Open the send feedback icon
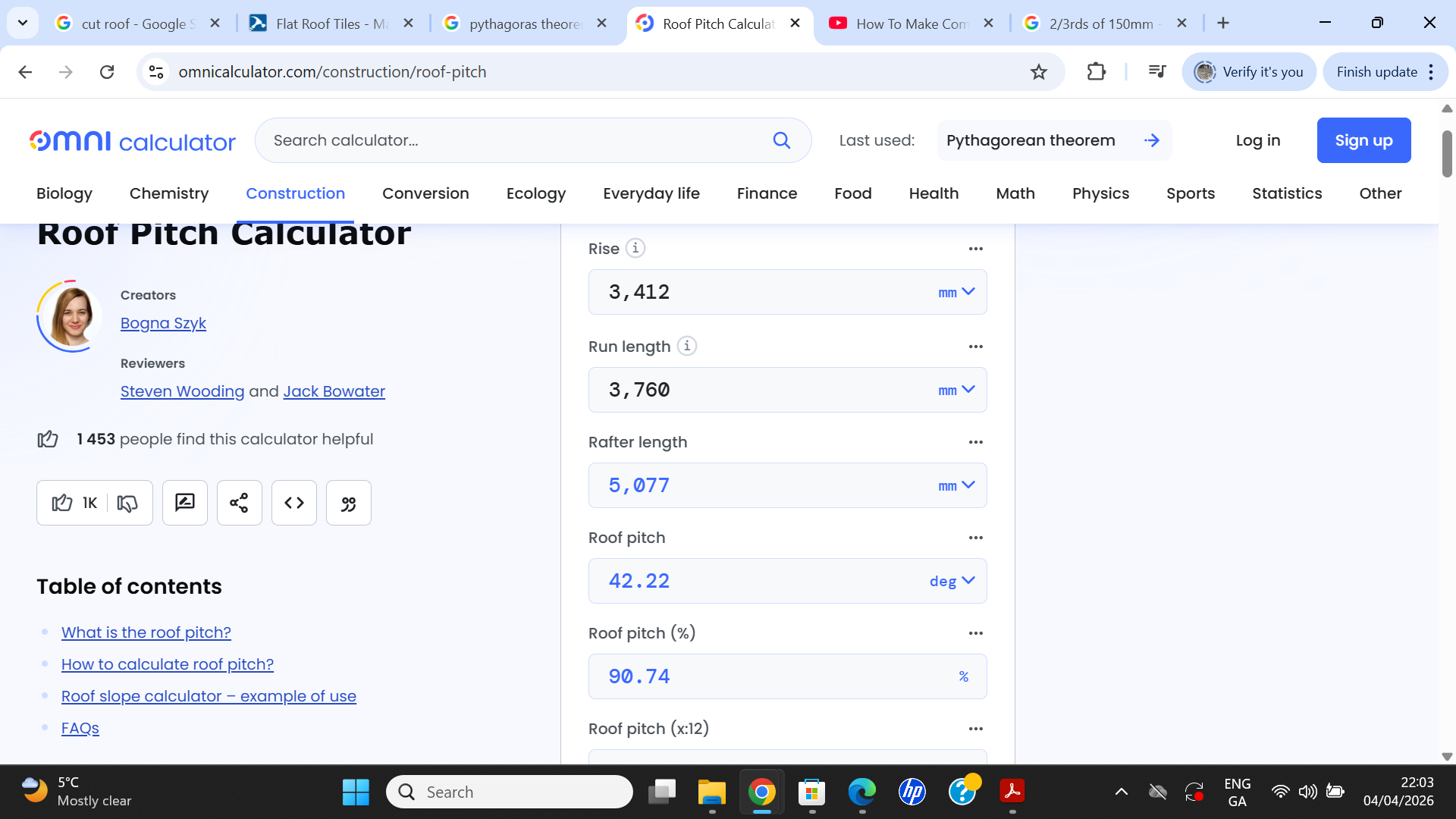Viewport: 1456px width, 819px height. (184, 503)
